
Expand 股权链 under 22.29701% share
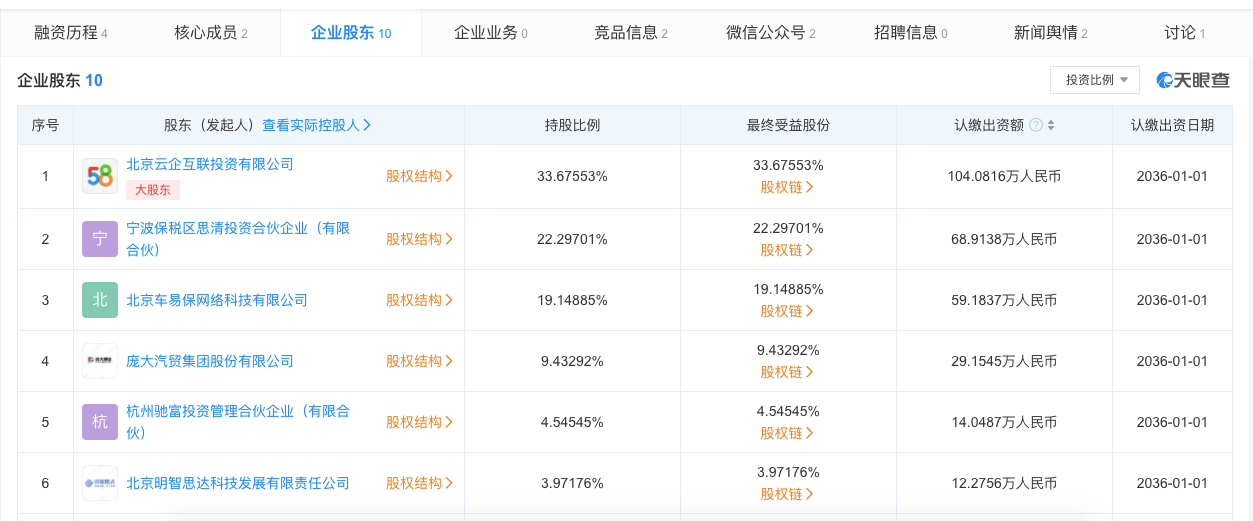(787, 250)
